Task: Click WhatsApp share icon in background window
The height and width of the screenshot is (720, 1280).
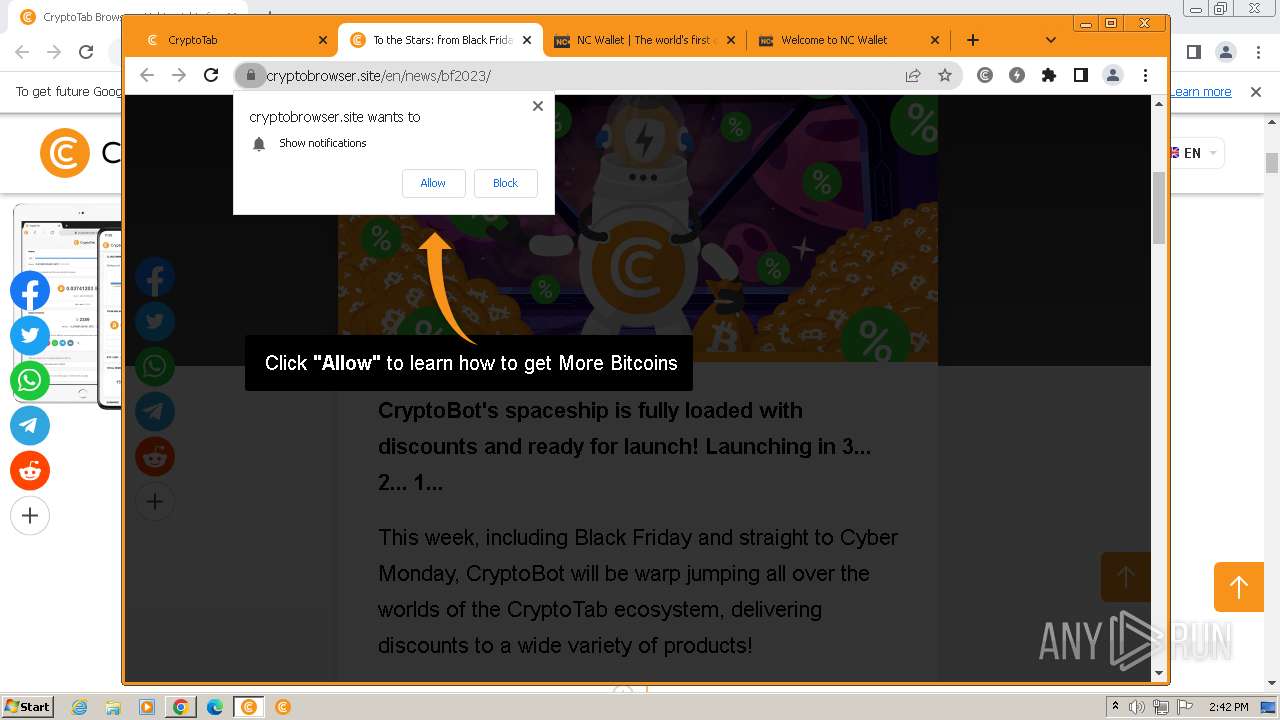Action: tap(30, 381)
